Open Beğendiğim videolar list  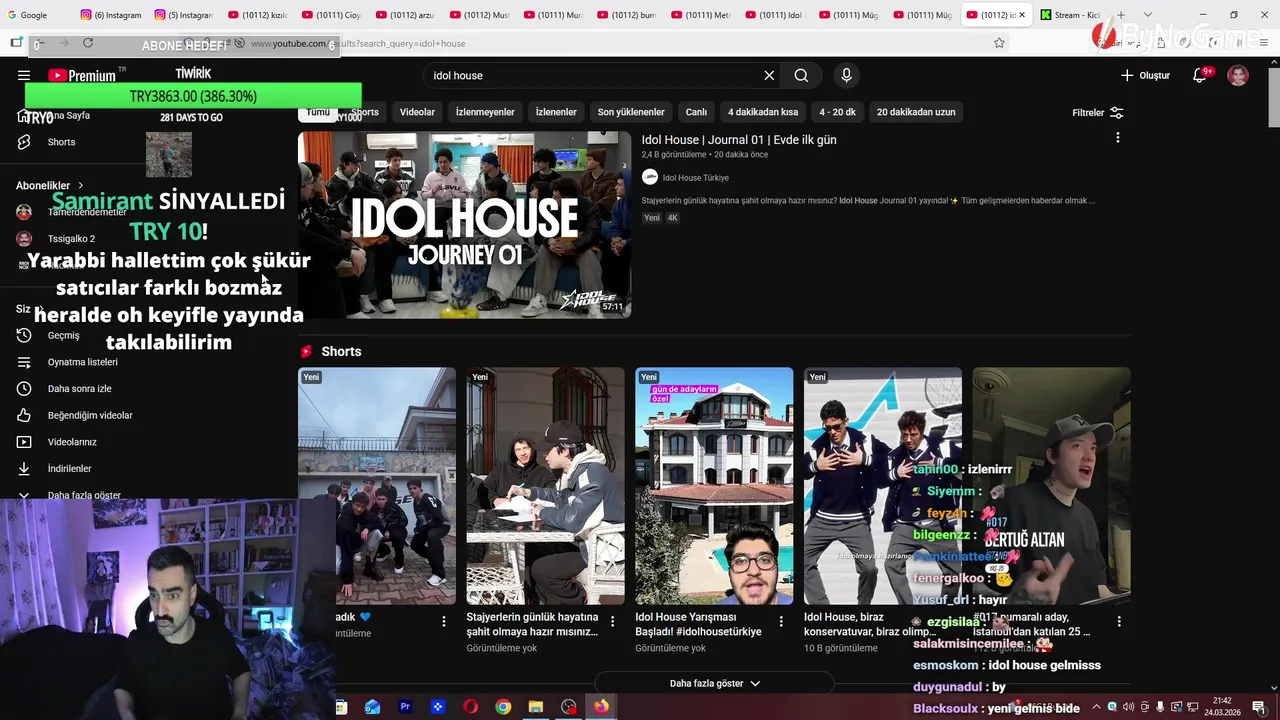[90, 415]
